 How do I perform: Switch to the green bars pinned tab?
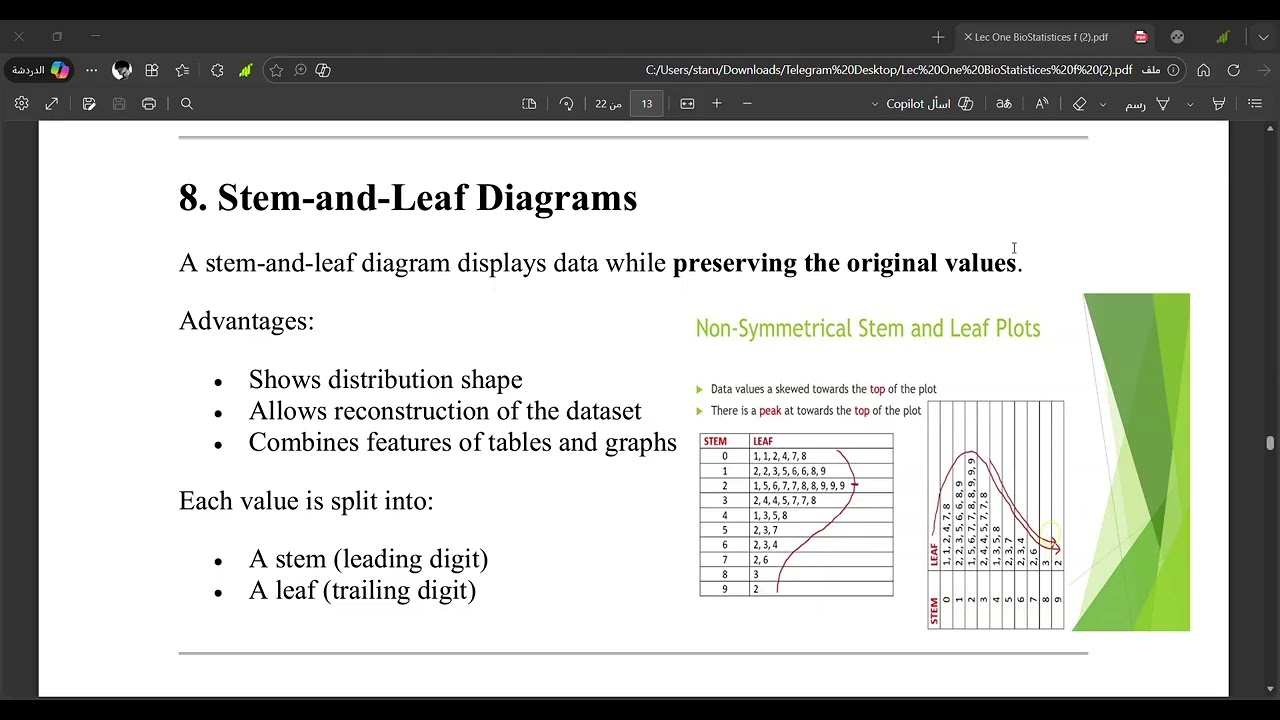click(1222, 37)
